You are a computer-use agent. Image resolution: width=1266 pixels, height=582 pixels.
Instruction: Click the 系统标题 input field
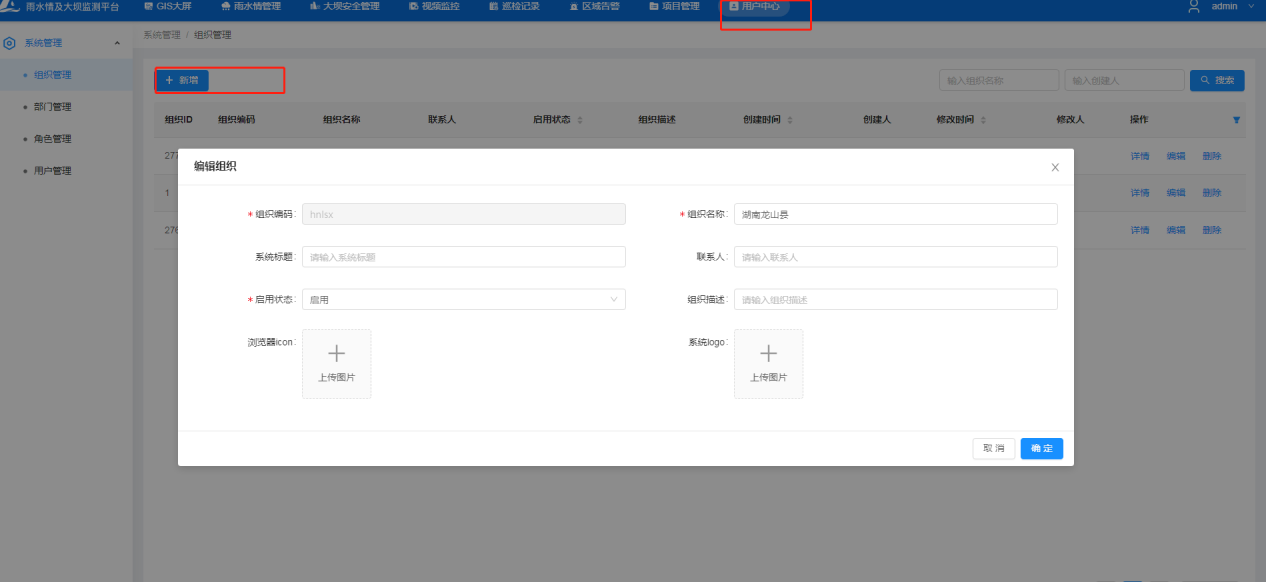pyautogui.click(x=463, y=257)
